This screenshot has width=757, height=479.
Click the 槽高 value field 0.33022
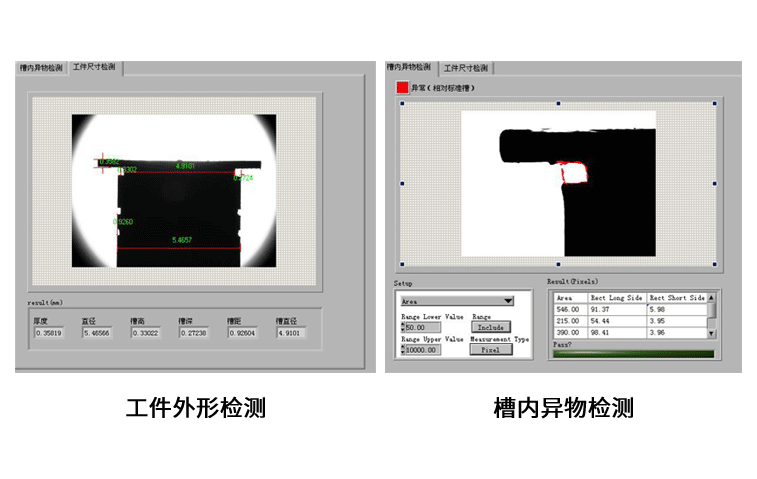[x=146, y=333]
